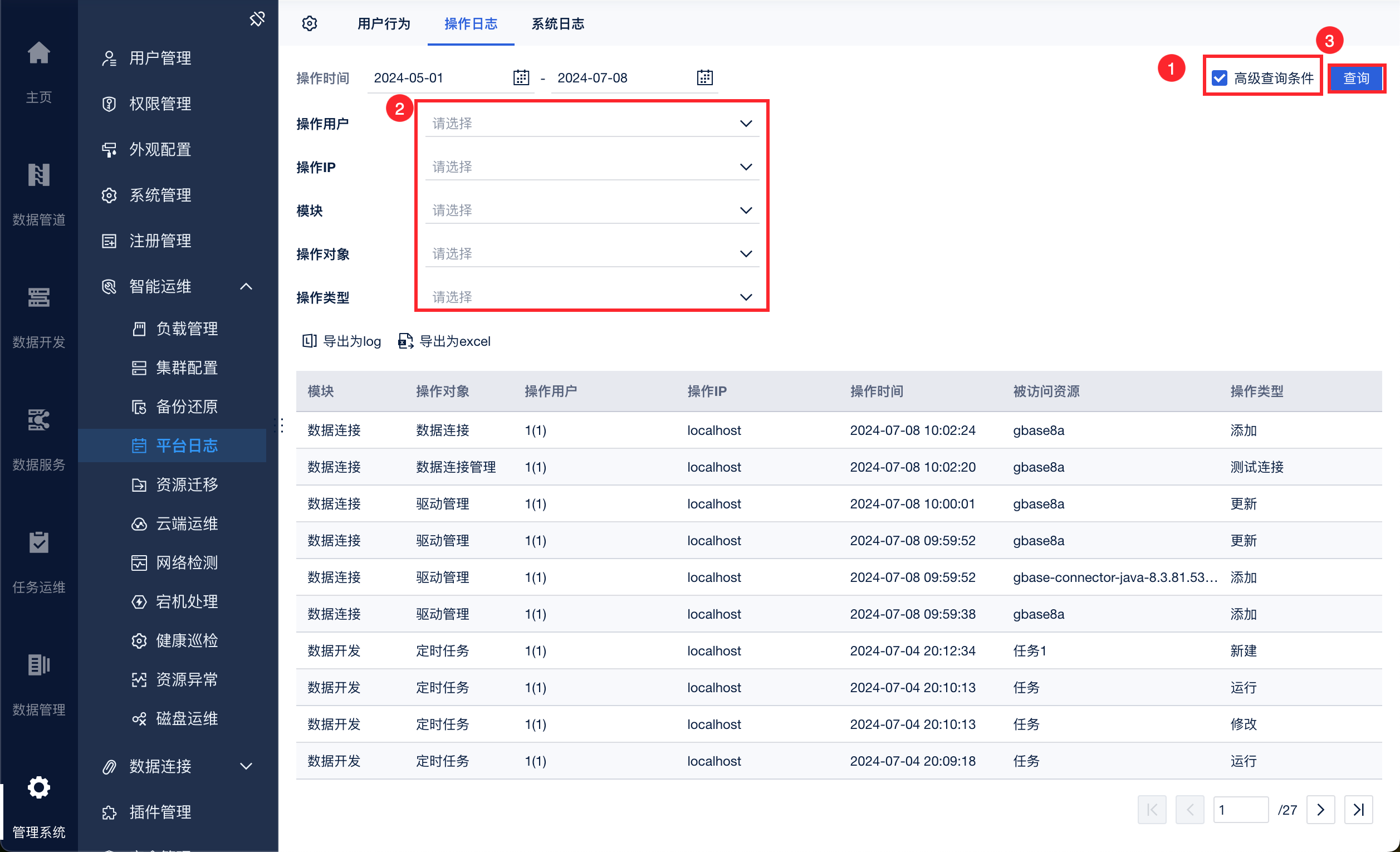Switch to the 系统日志 tab
The width and height of the screenshot is (1400, 852).
pos(557,23)
